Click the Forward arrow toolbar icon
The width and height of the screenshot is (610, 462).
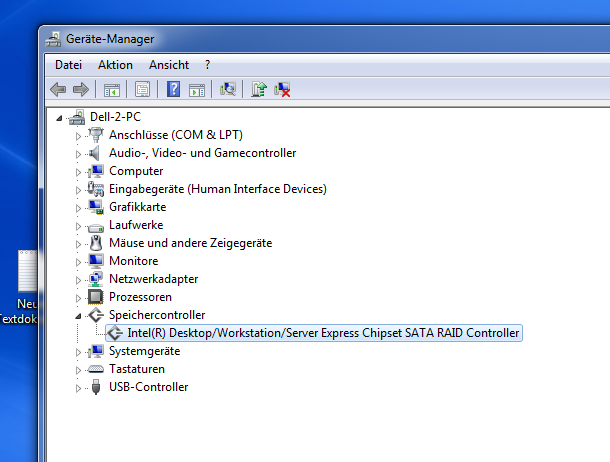coord(81,89)
